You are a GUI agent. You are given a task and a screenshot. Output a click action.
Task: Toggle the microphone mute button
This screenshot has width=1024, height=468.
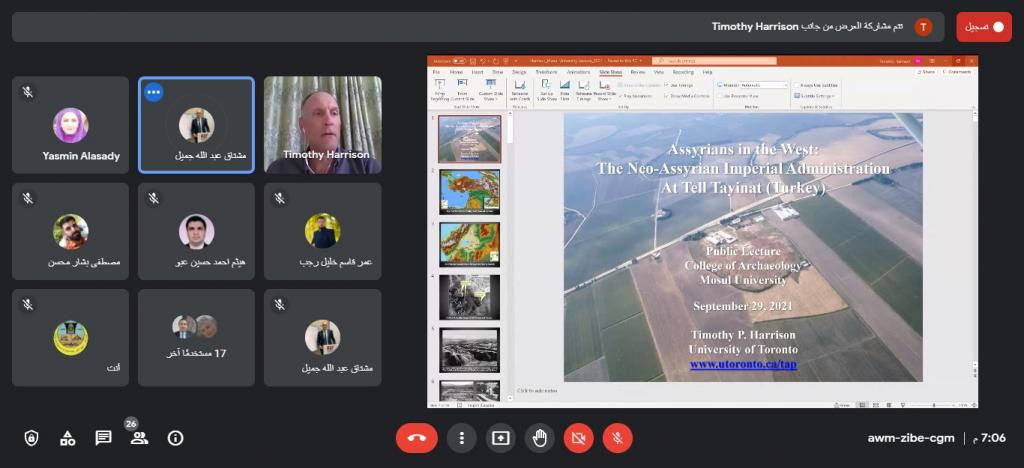pyautogui.click(x=618, y=437)
